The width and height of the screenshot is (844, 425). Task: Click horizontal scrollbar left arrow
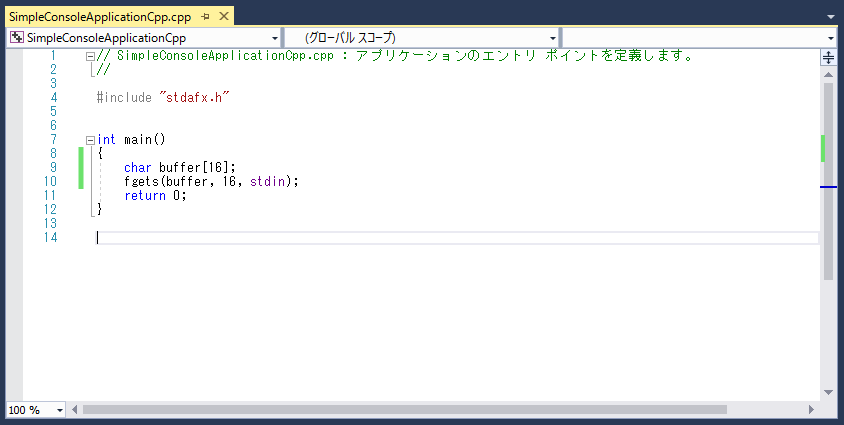[x=74, y=410]
